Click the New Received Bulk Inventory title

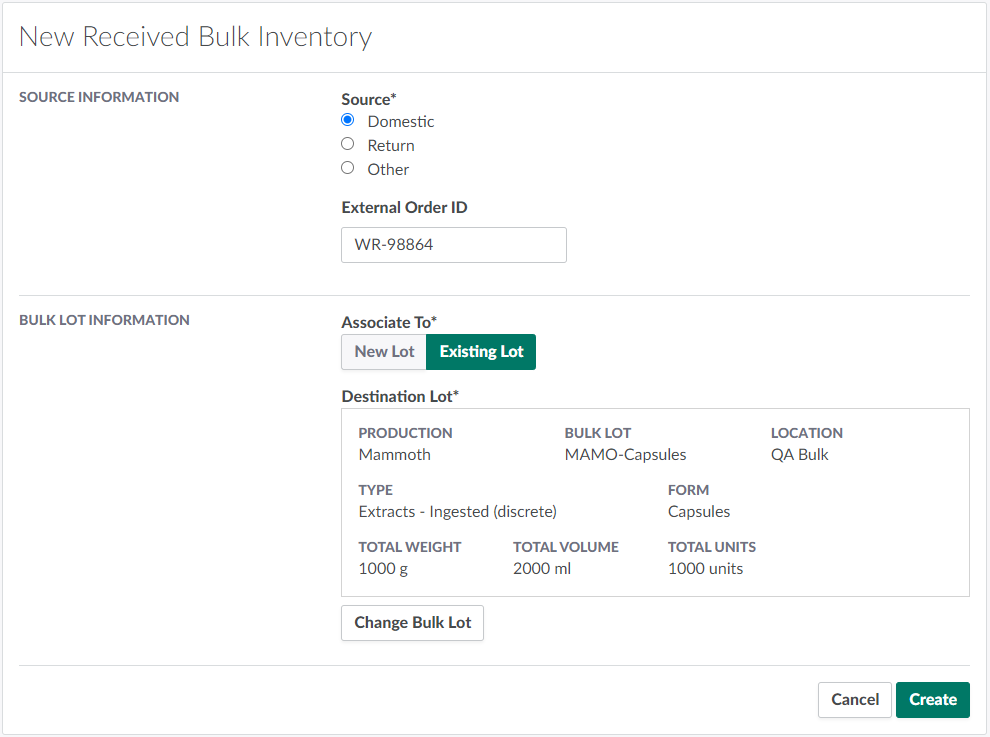[195, 37]
